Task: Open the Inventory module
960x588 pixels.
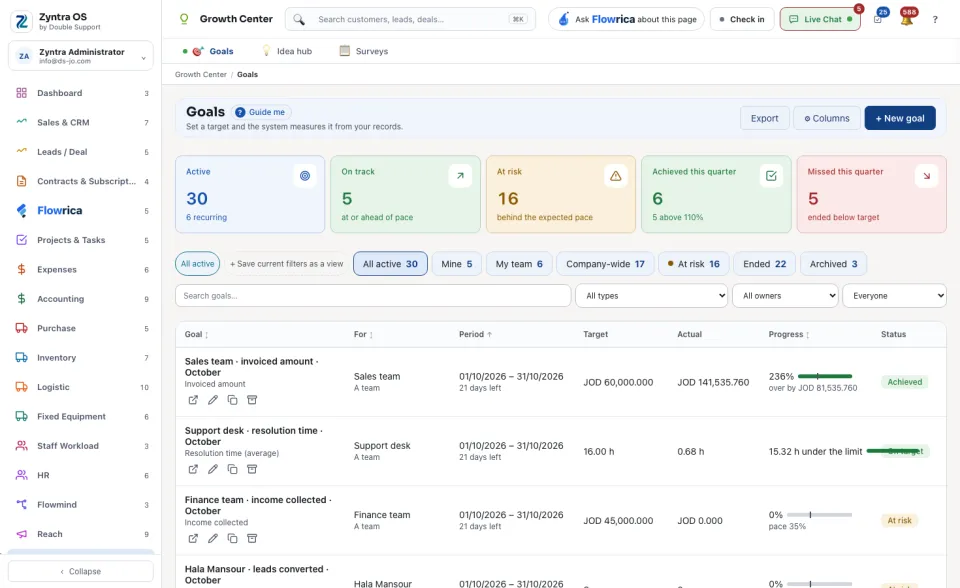Action: tap(81, 358)
